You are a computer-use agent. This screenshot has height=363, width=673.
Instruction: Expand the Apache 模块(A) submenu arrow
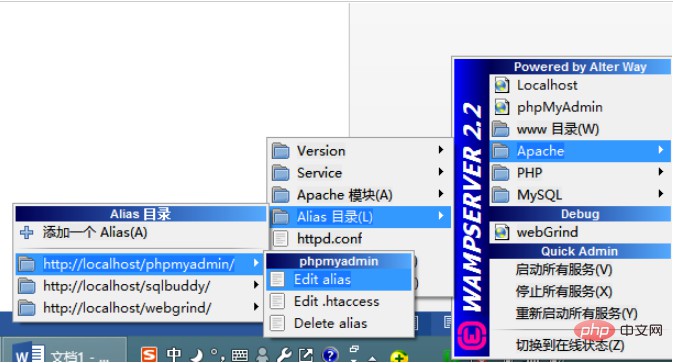pyautogui.click(x=441, y=194)
